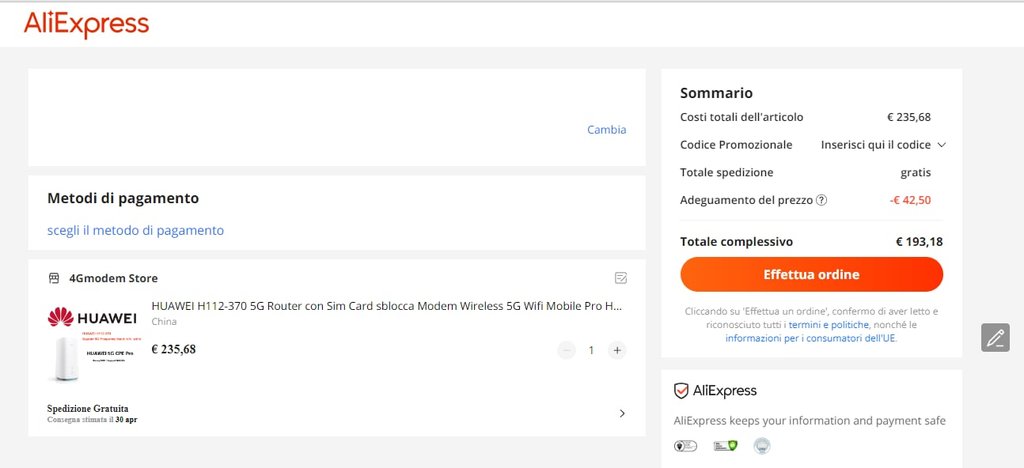Add a note with the order memo icon

pyautogui.click(x=621, y=279)
